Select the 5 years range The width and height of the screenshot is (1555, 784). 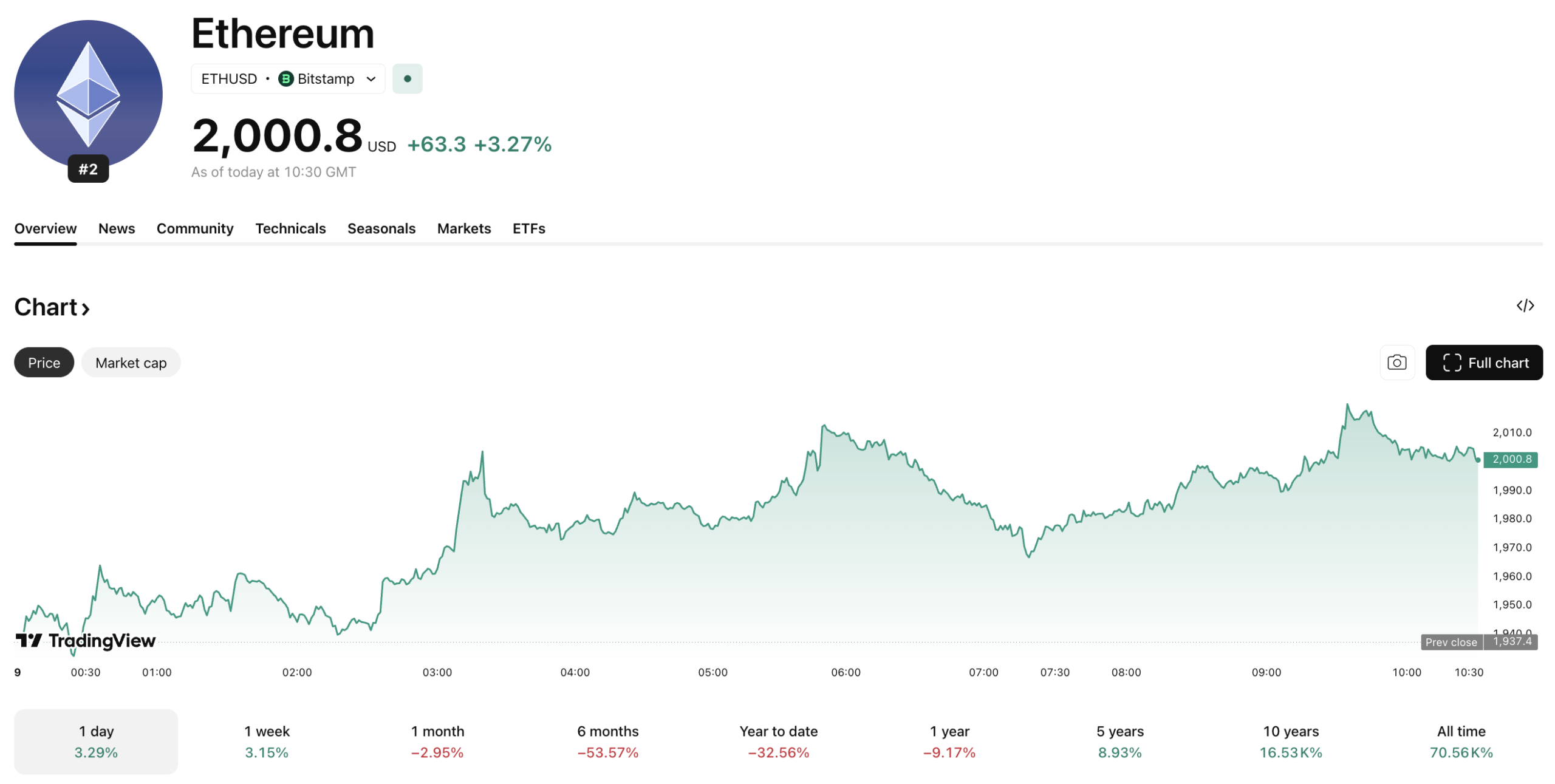pyautogui.click(x=1120, y=741)
